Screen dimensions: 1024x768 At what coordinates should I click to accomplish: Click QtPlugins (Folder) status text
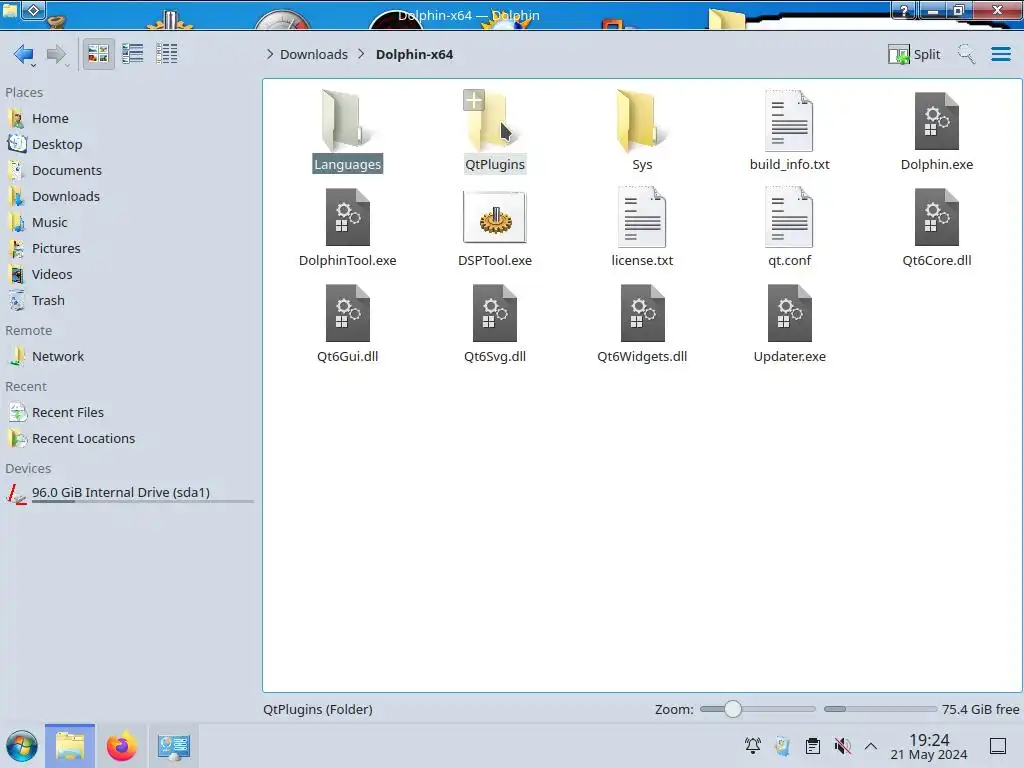[318, 709]
